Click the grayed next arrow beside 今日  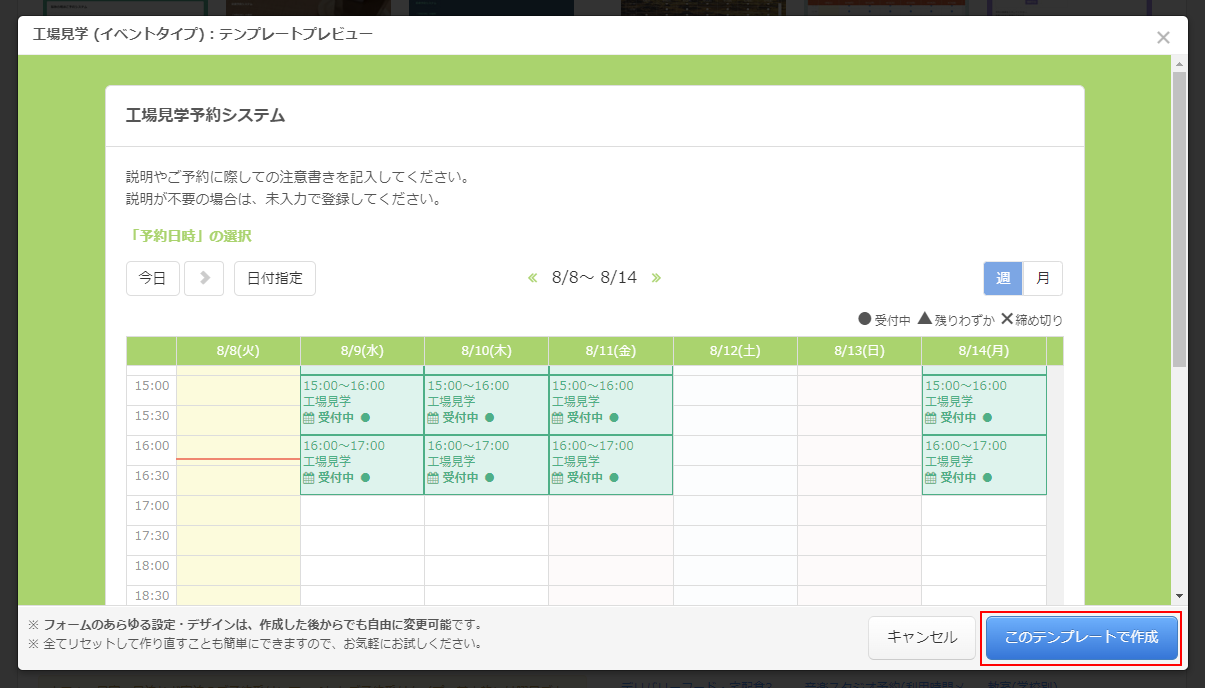[x=204, y=278]
